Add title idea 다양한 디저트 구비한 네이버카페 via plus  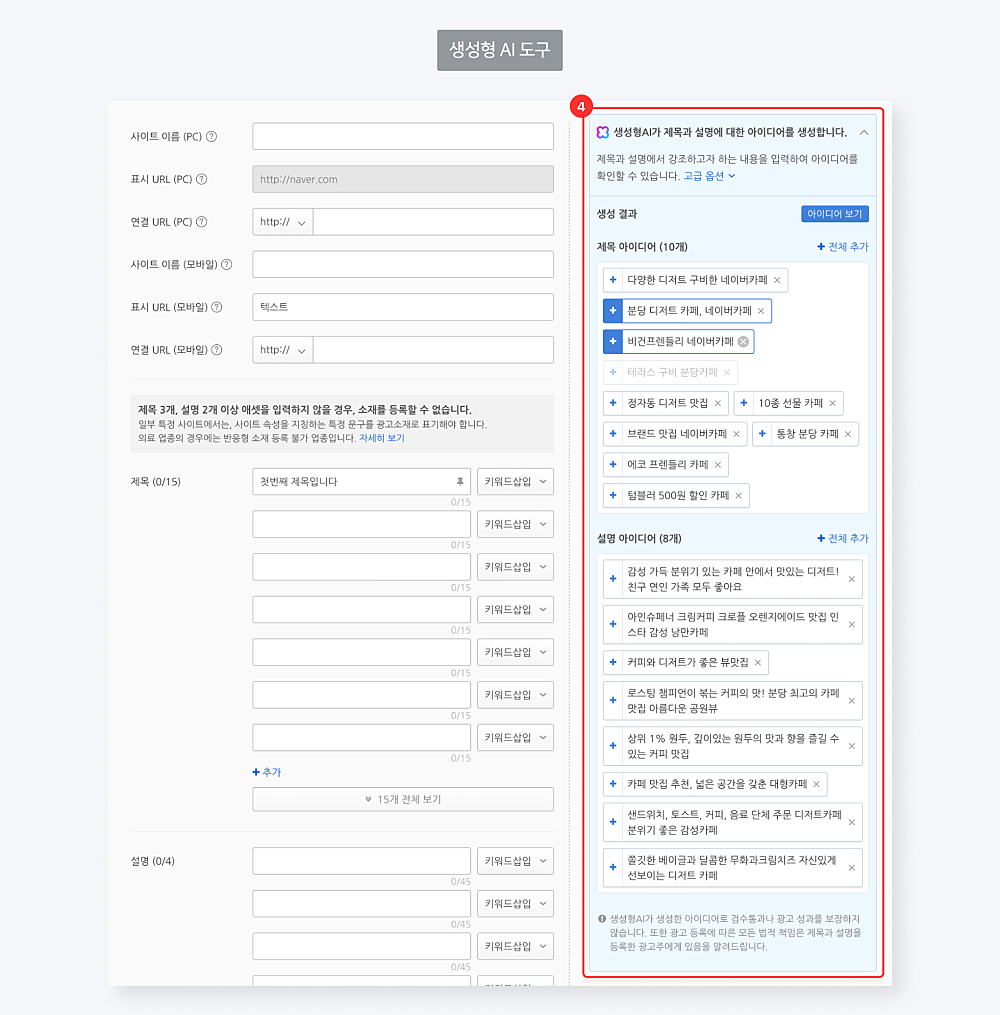click(x=613, y=280)
